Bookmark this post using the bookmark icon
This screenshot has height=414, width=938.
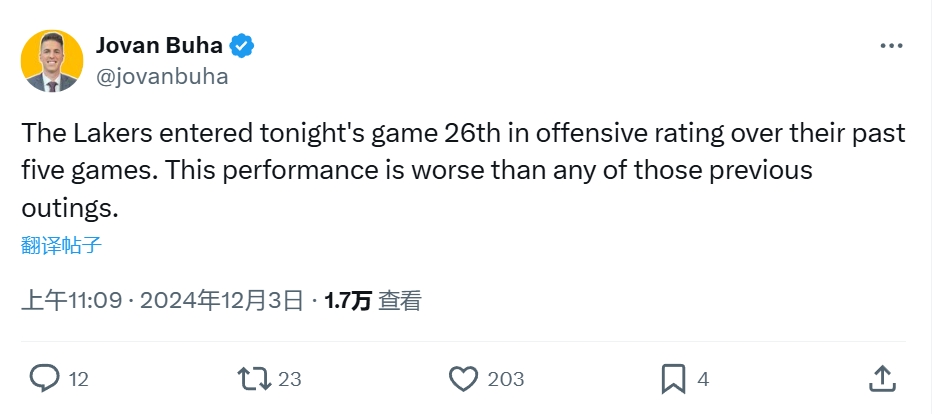pos(673,378)
